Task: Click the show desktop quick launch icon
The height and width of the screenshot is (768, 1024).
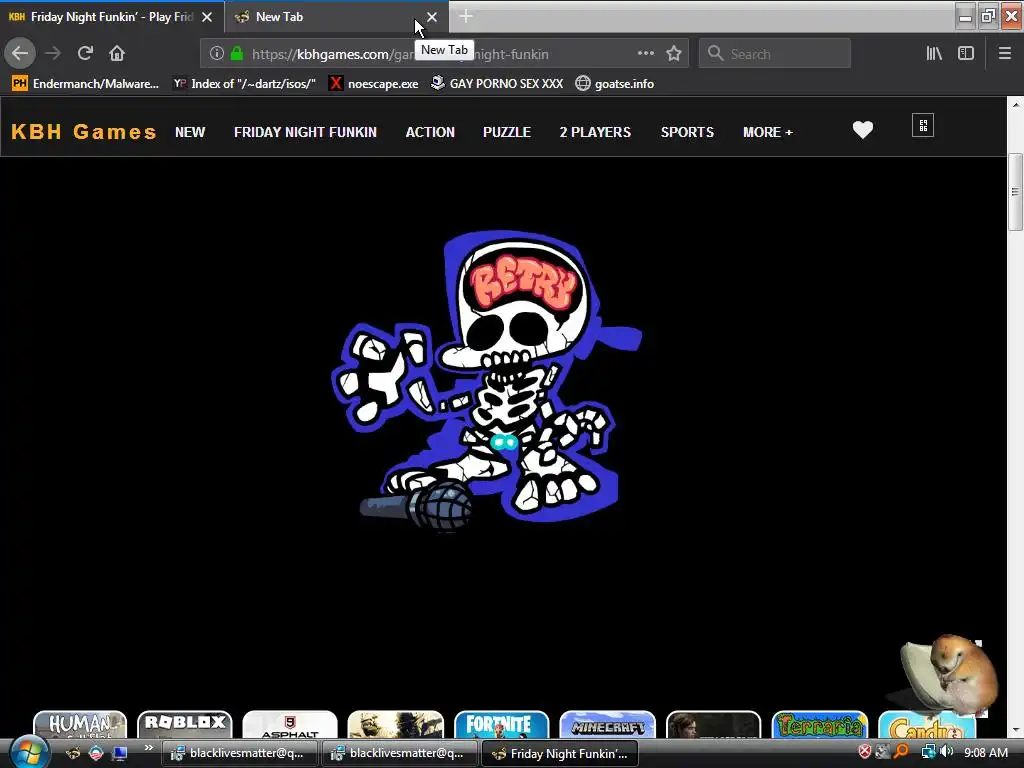Action: tap(120, 753)
